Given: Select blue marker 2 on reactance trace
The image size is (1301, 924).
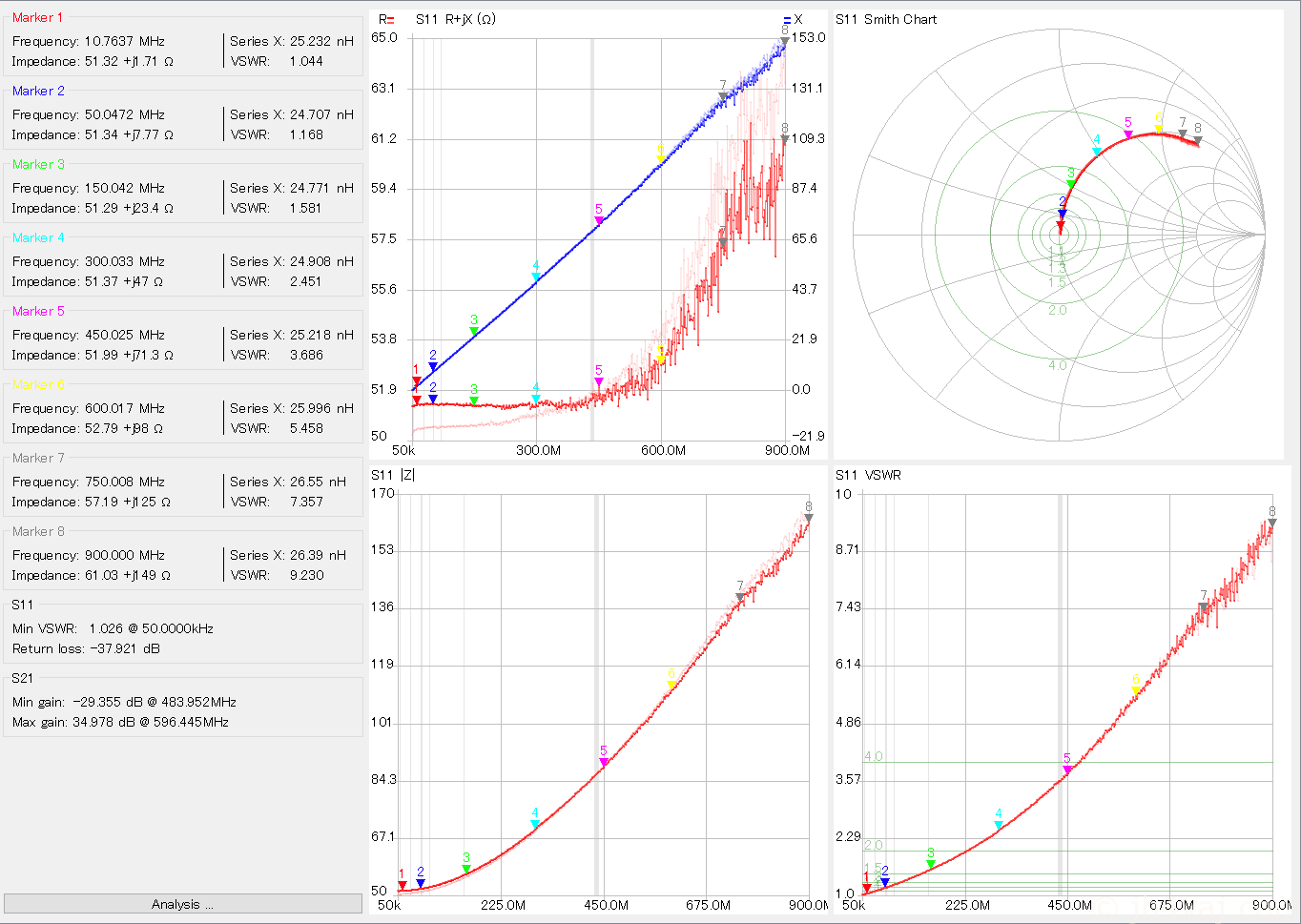Looking at the screenshot, I should click(433, 366).
